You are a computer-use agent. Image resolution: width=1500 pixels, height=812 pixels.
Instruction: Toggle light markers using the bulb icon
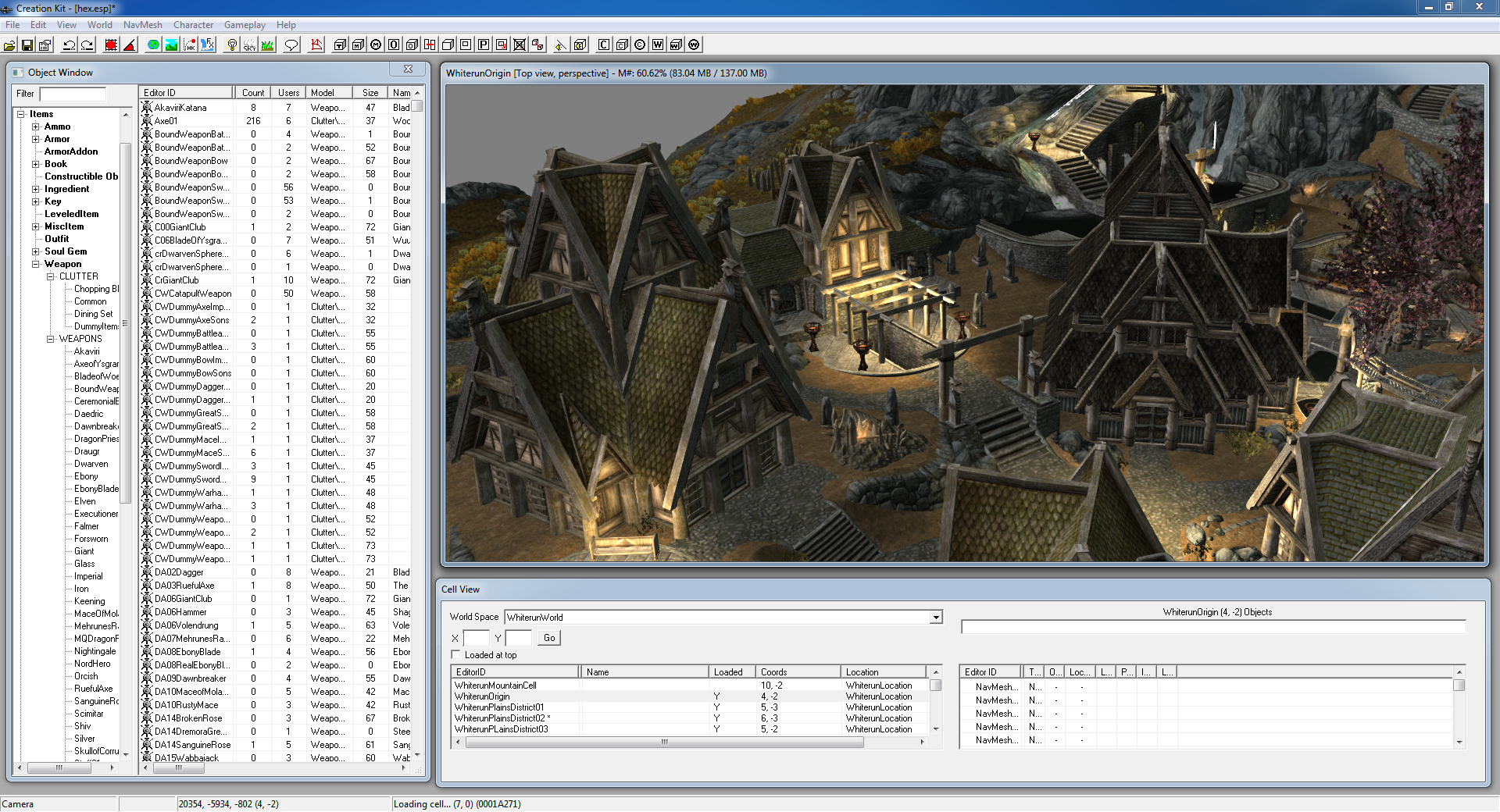[x=230, y=45]
